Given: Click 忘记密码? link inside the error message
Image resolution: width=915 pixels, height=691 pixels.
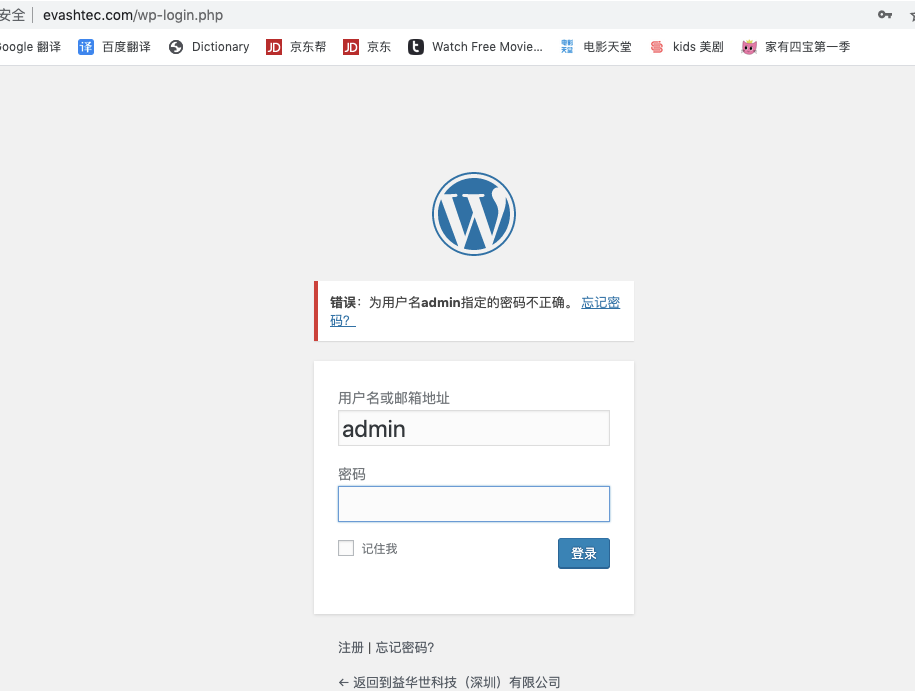Looking at the screenshot, I should 600,303.
